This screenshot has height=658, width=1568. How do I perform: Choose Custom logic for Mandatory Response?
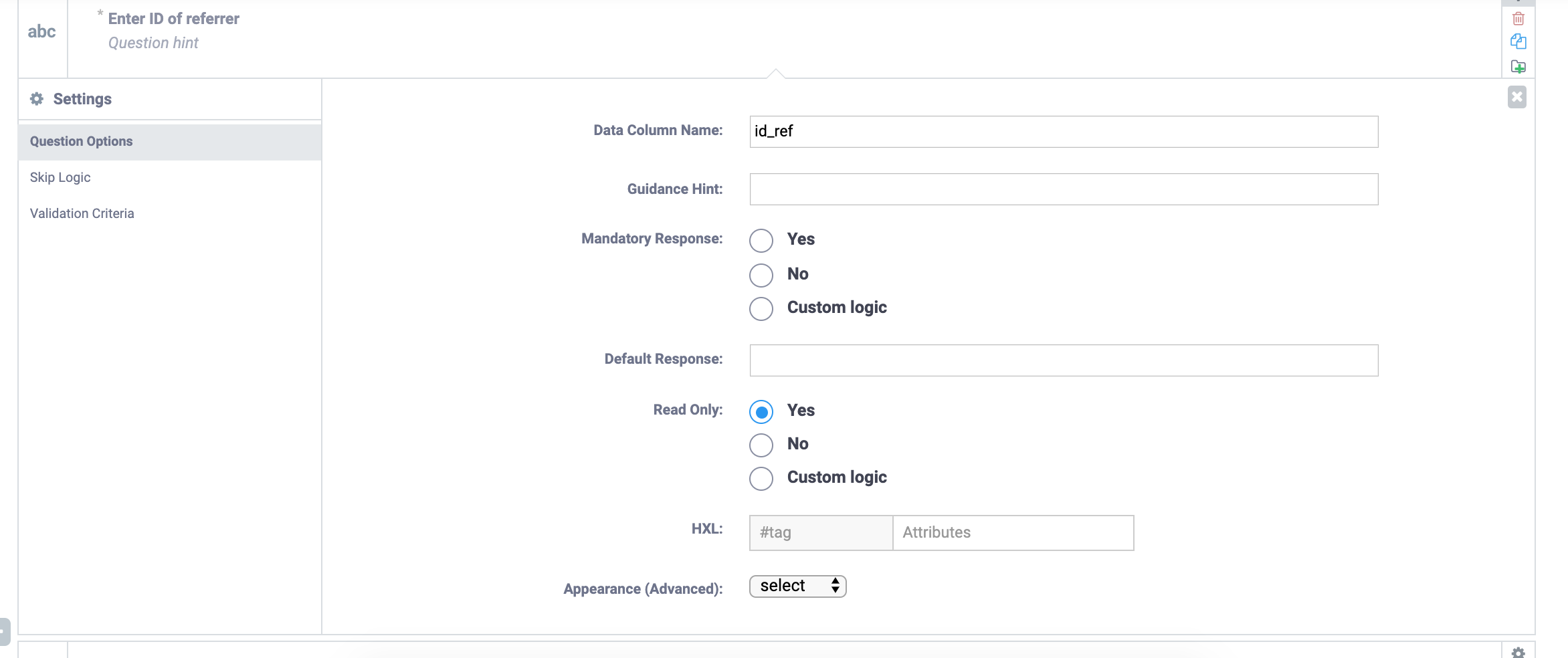click(761, 309)
